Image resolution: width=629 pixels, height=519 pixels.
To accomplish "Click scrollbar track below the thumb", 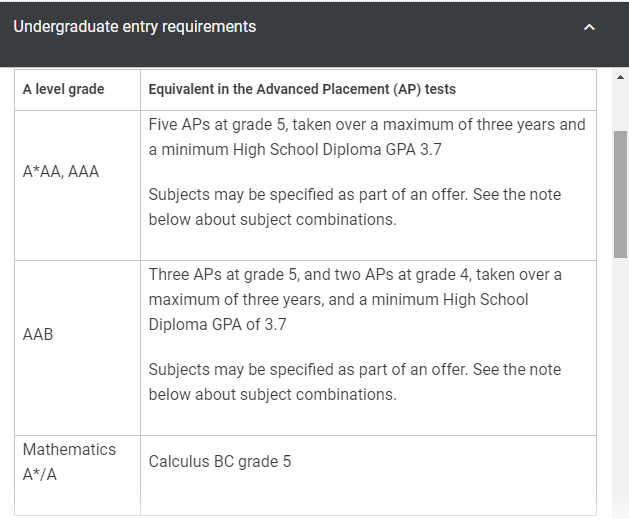I will pos(620,380).
